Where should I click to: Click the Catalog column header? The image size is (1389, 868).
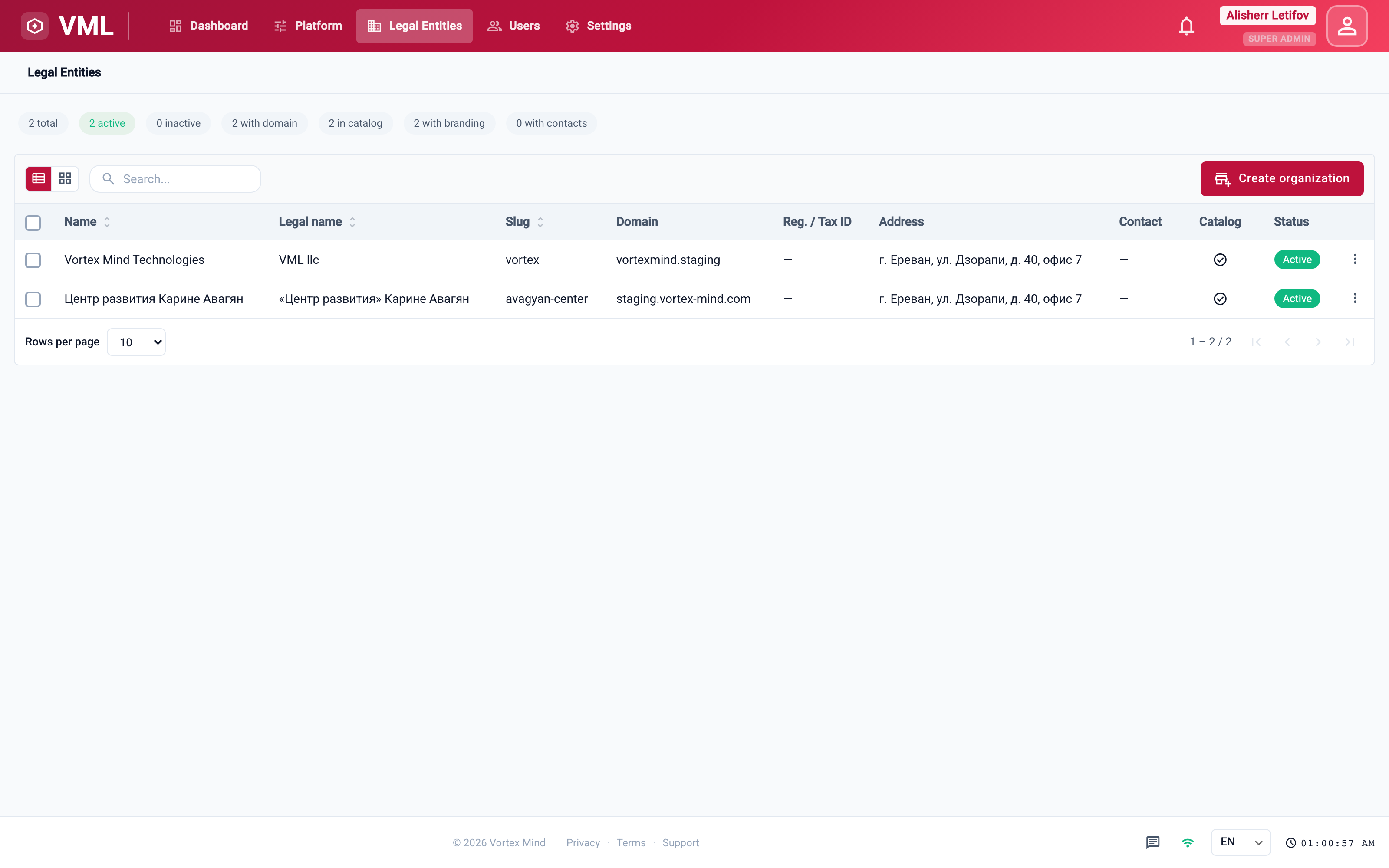(1220, 222)
